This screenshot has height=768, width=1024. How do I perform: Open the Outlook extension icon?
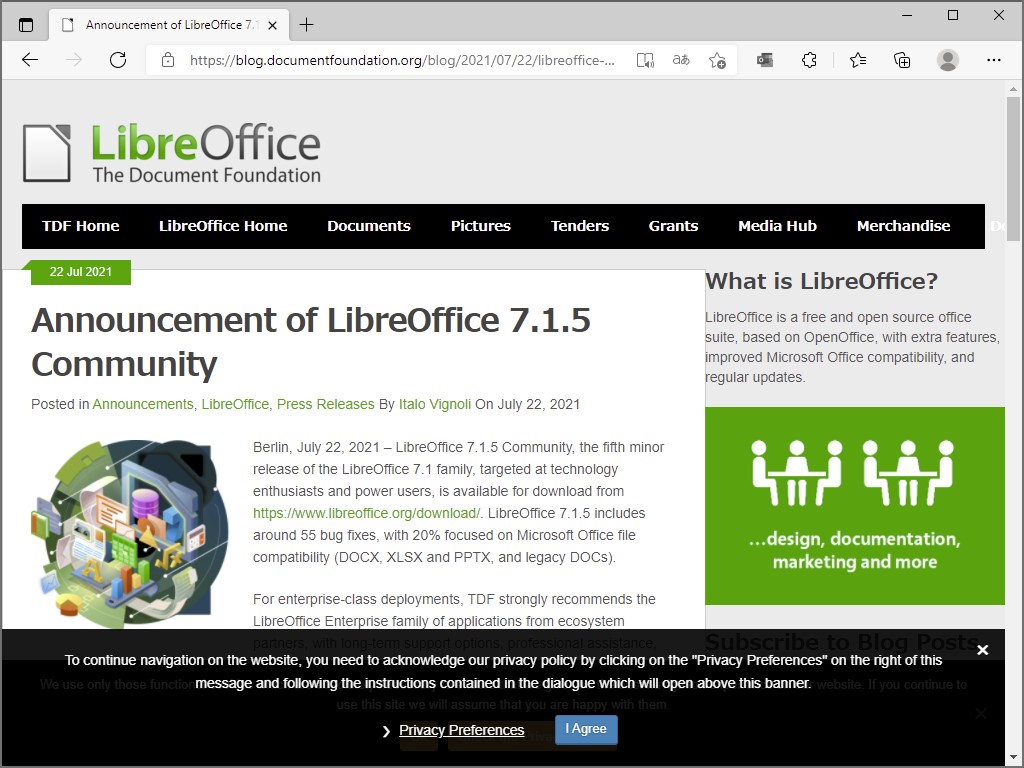pos(765,60)
